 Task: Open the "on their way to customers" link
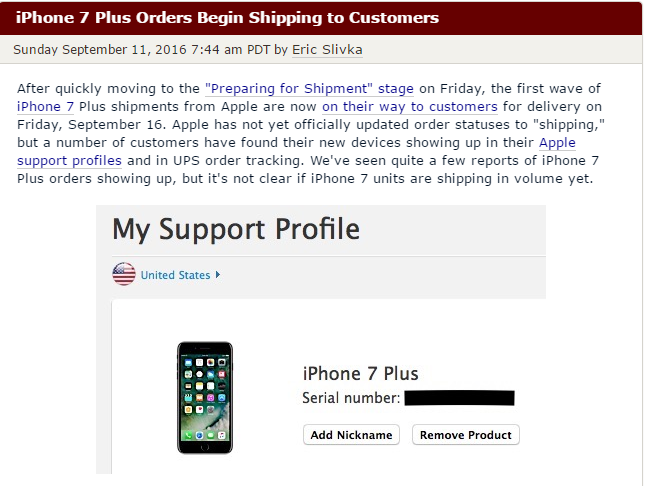pyautogui.click(x=410, y=107)
